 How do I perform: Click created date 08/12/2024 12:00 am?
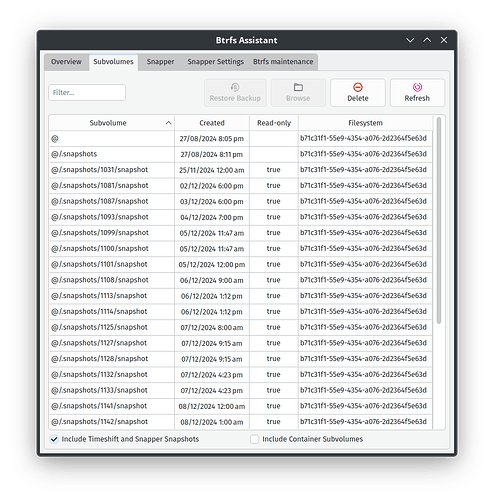212,406
